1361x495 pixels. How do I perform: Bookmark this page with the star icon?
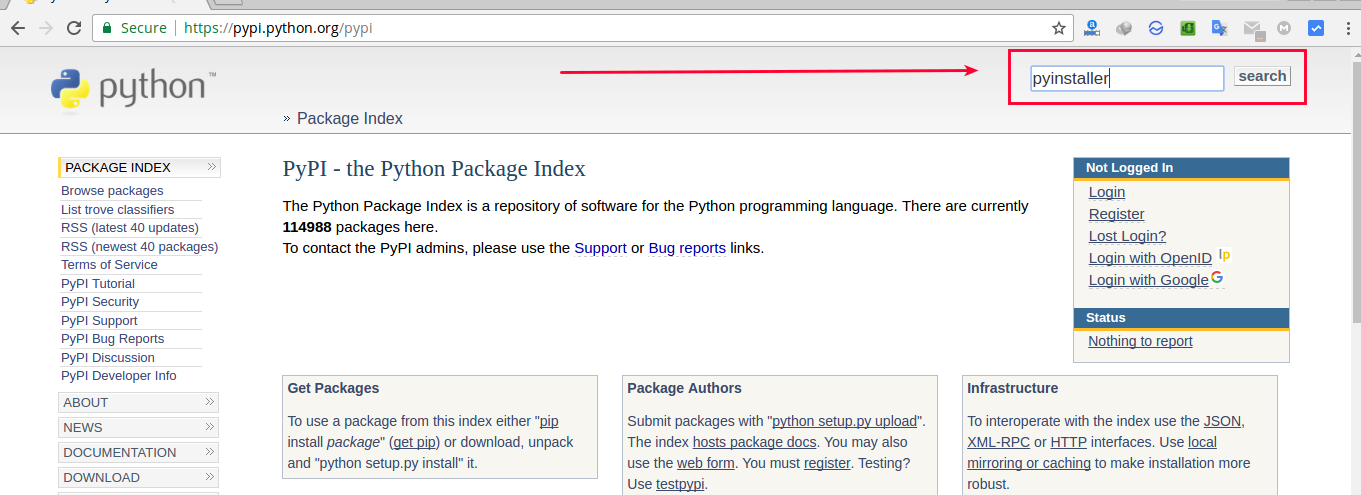(1059, 28)
